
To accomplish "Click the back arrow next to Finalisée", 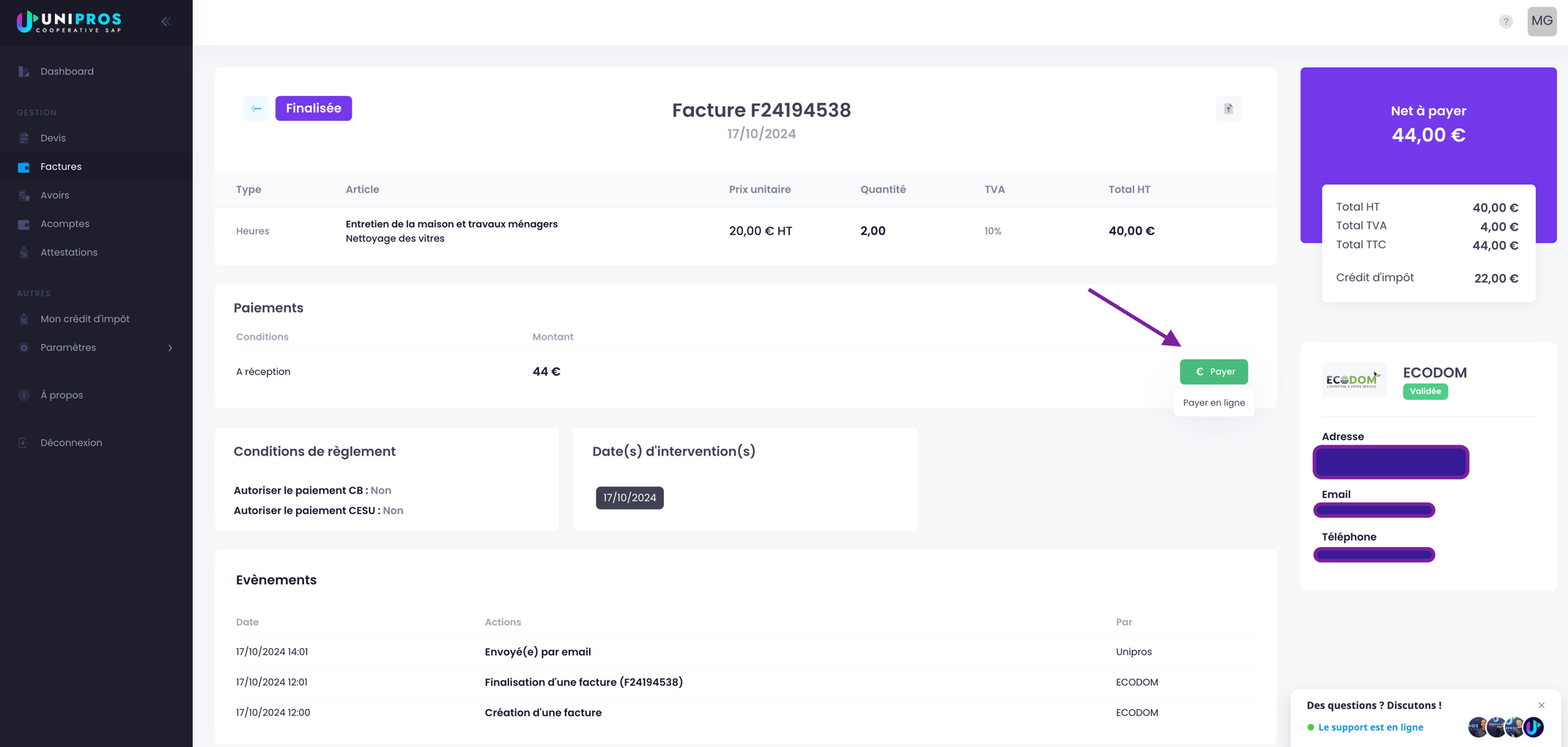I will point(256,108).
